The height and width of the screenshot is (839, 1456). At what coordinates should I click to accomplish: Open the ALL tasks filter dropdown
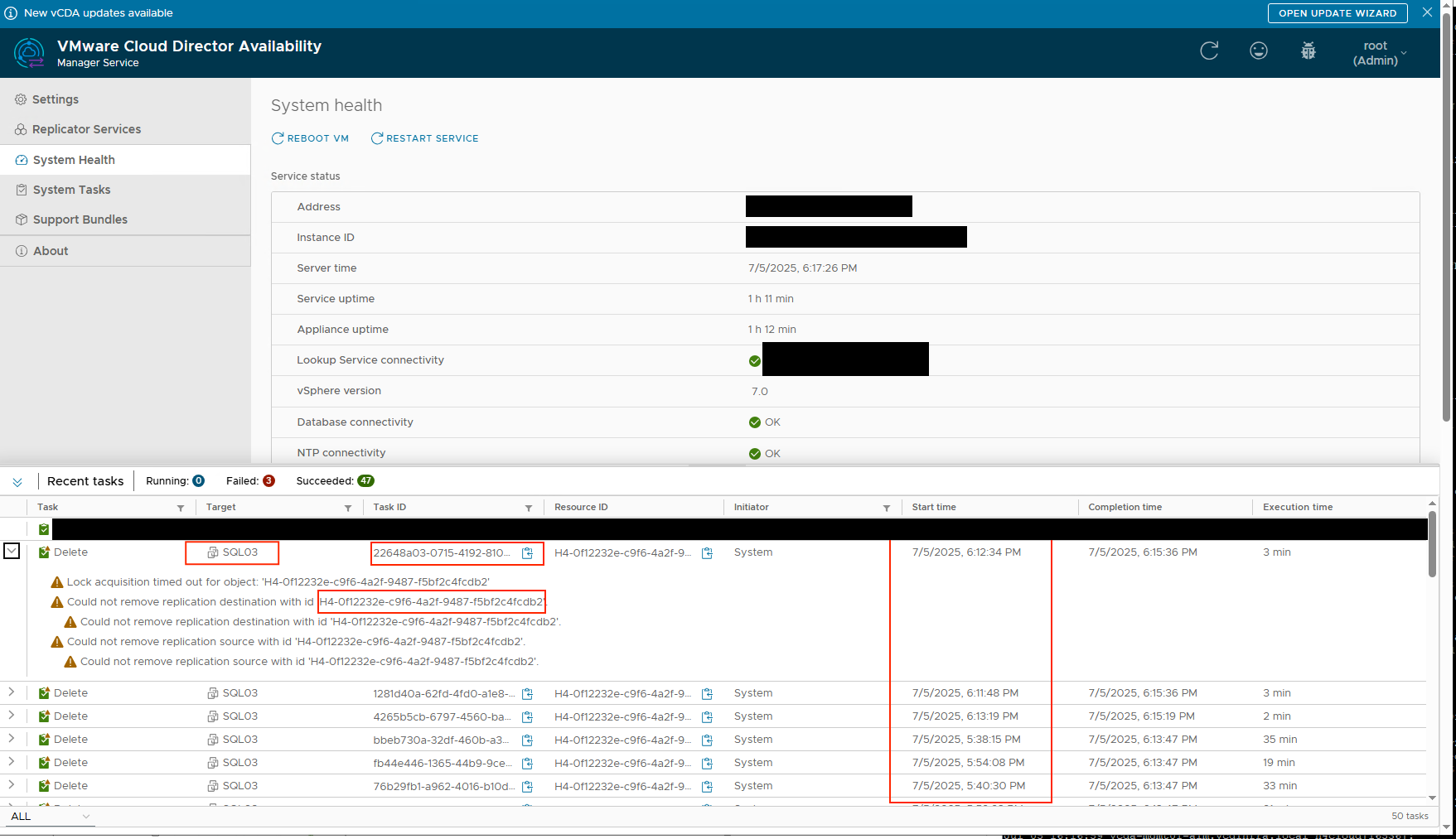point(50,817)
